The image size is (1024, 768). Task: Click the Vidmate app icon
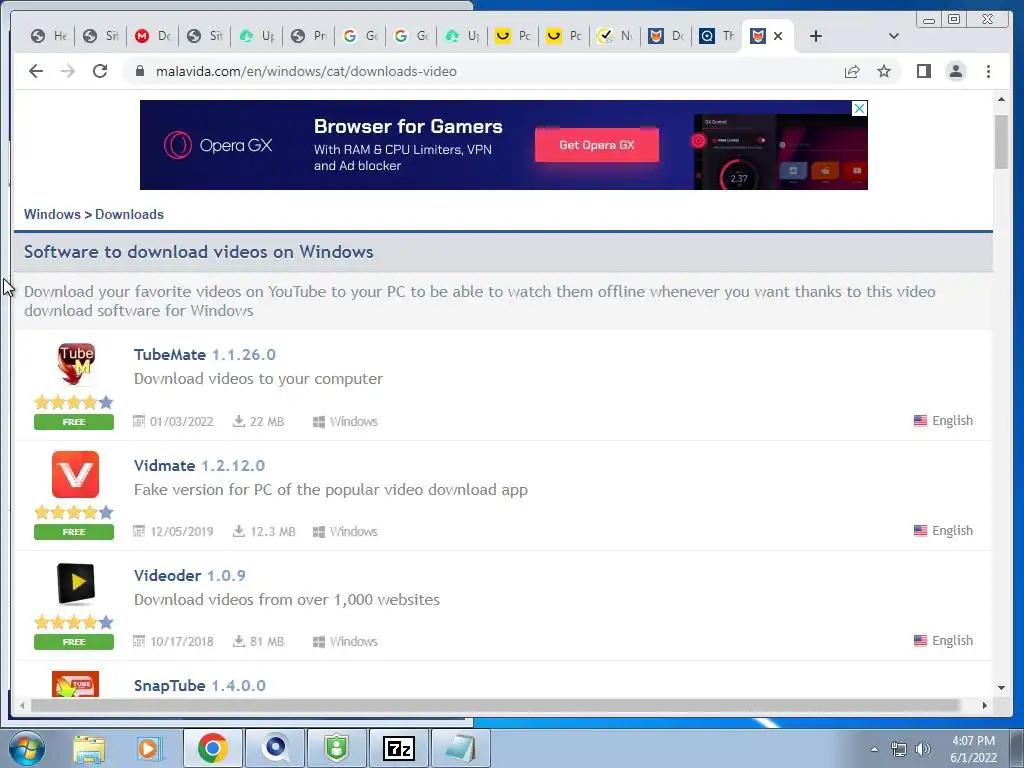(x=76, y=474)
